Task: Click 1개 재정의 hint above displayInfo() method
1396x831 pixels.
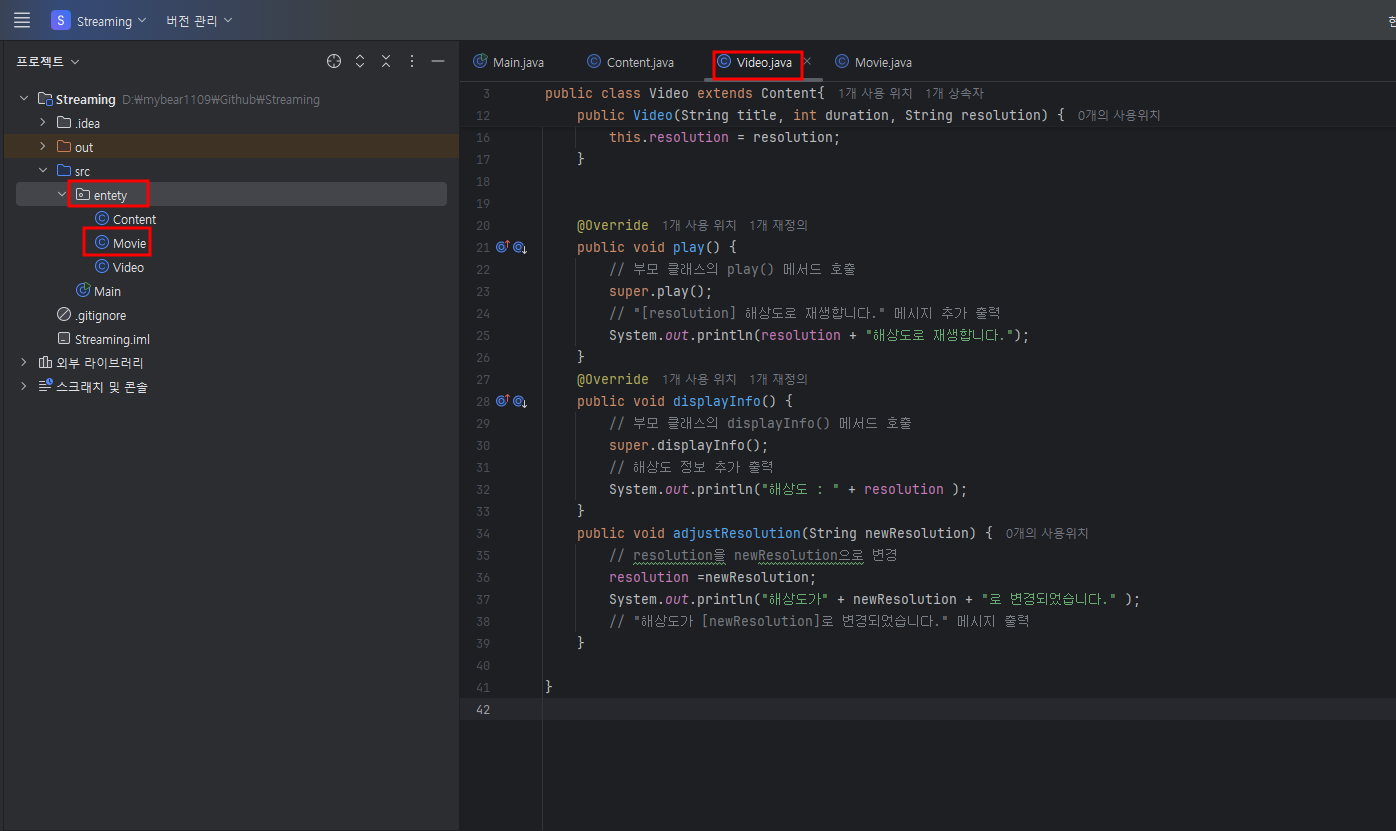Action: (778, 379)
